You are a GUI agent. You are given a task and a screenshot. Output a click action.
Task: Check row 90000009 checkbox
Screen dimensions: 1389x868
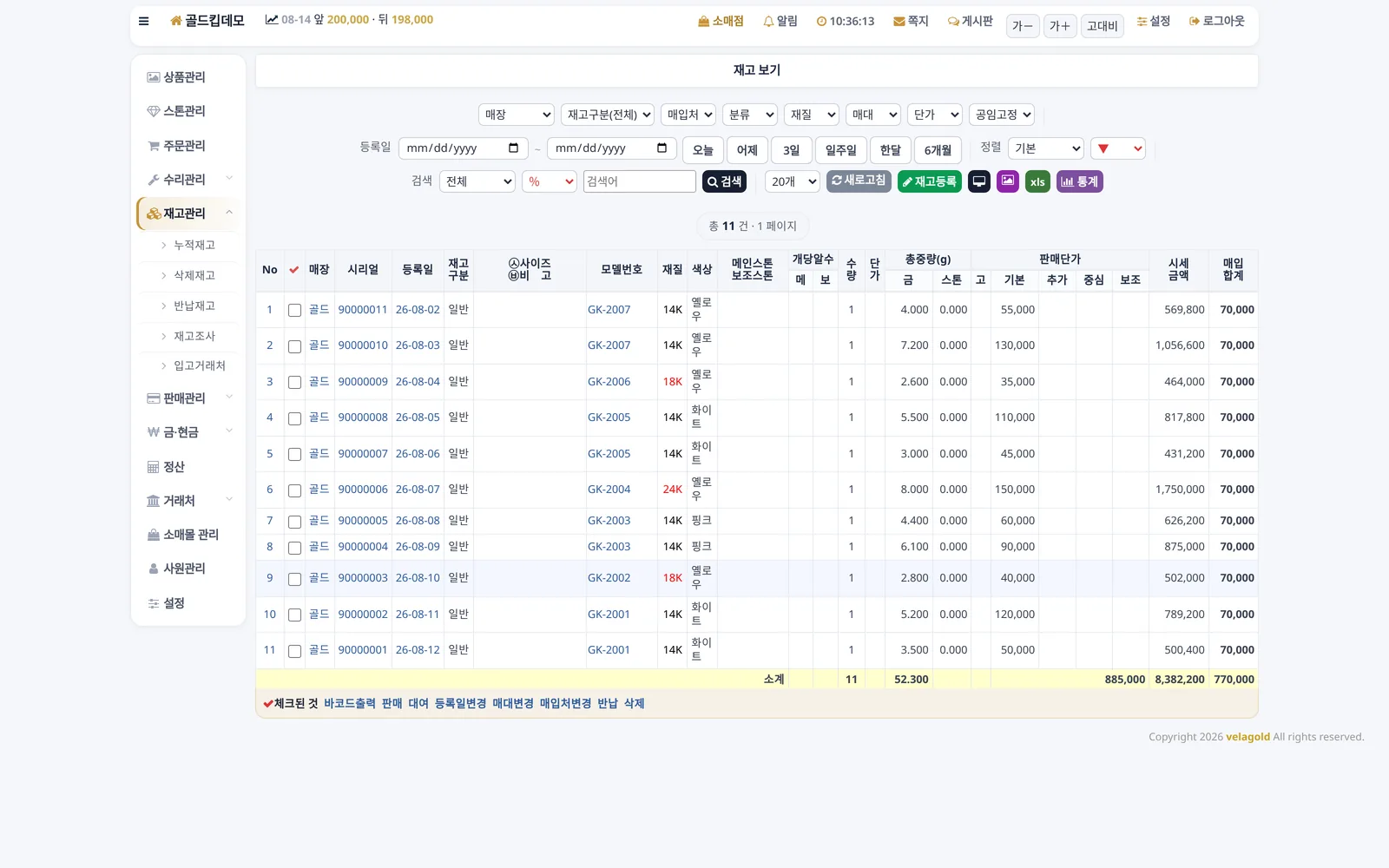pyautogui.click(x=295, y=383)
